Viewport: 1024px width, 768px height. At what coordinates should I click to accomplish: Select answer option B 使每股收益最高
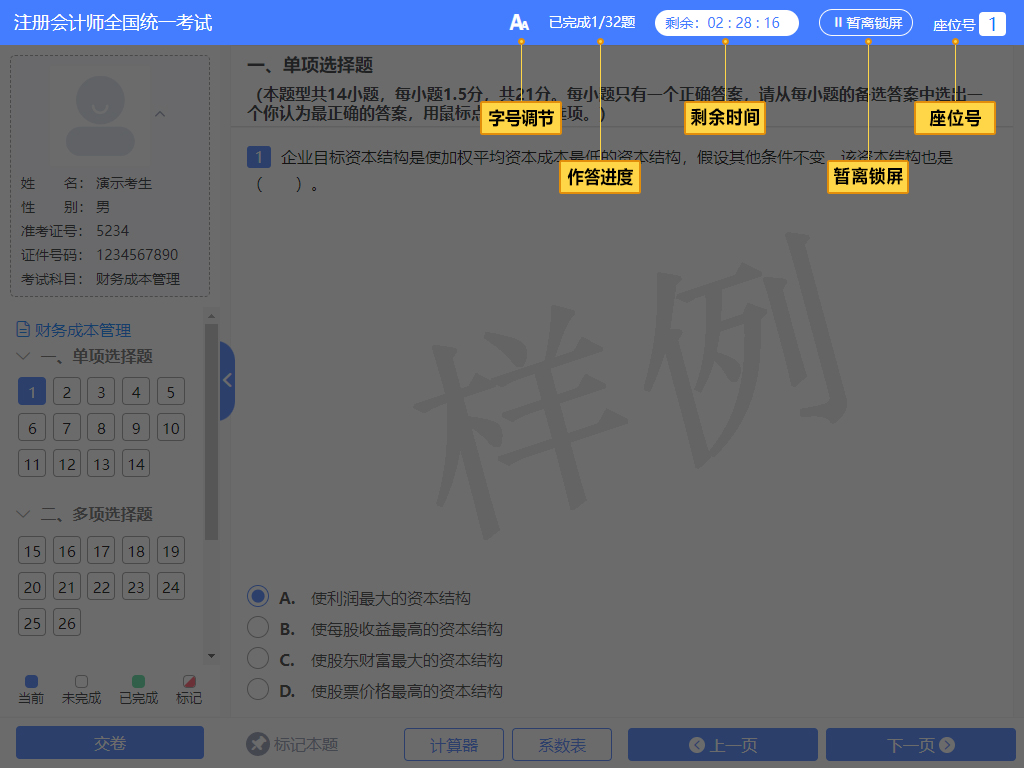pos(257,628)
